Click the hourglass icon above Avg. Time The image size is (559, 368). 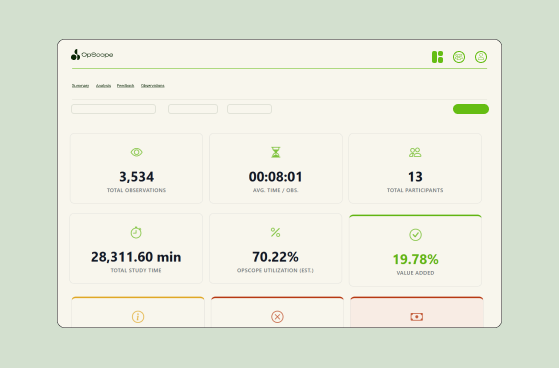(276, 152)
